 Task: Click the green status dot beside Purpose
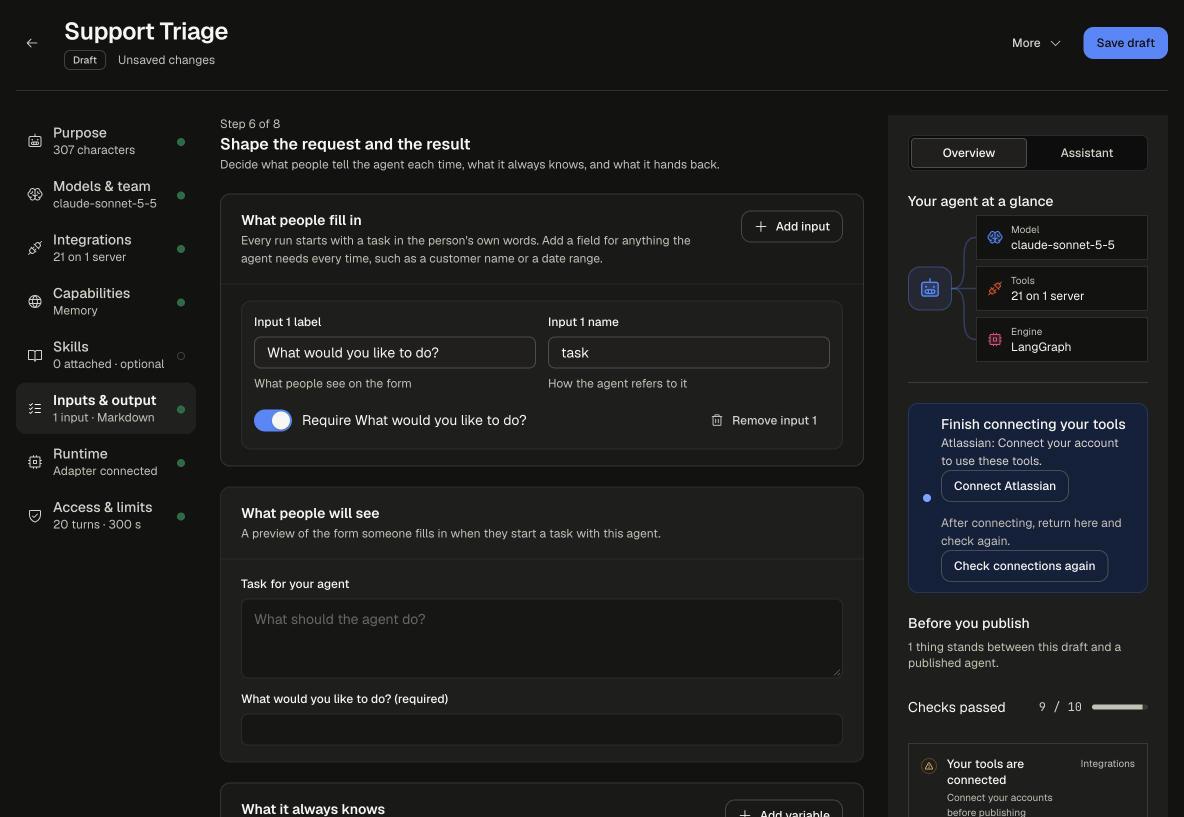181,142
